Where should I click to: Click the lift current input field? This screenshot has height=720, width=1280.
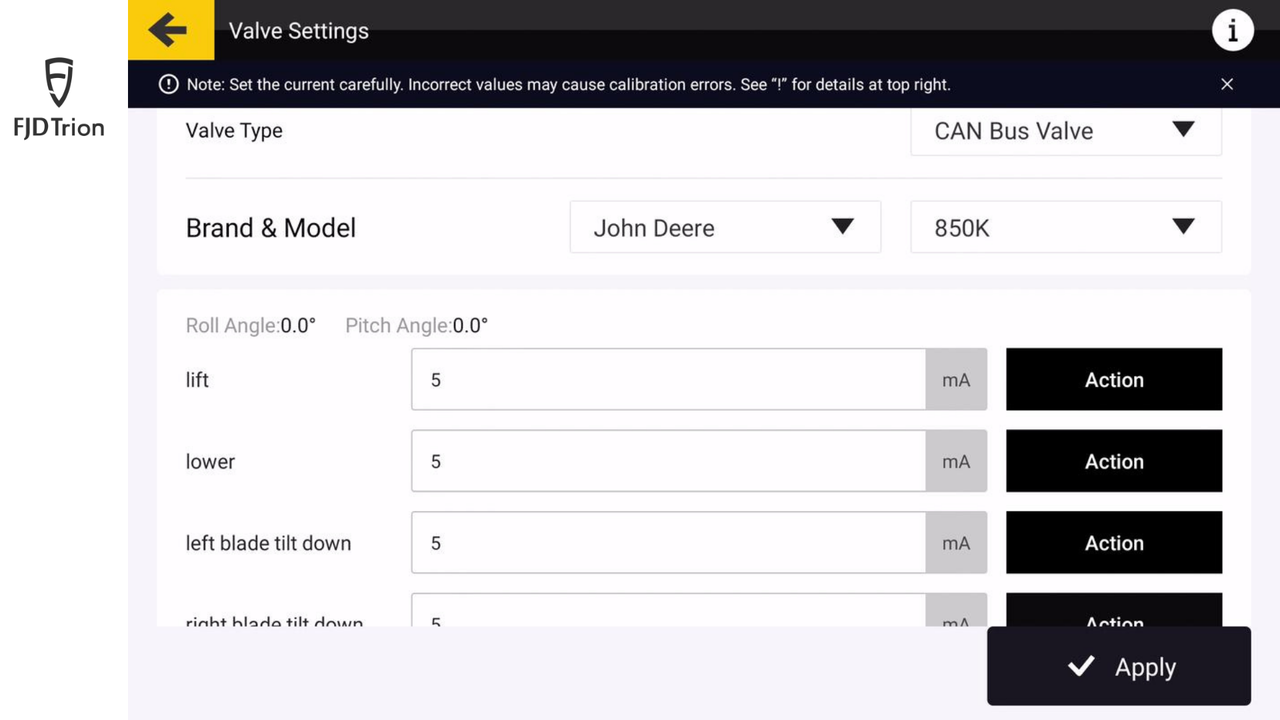tap(668, 380)
